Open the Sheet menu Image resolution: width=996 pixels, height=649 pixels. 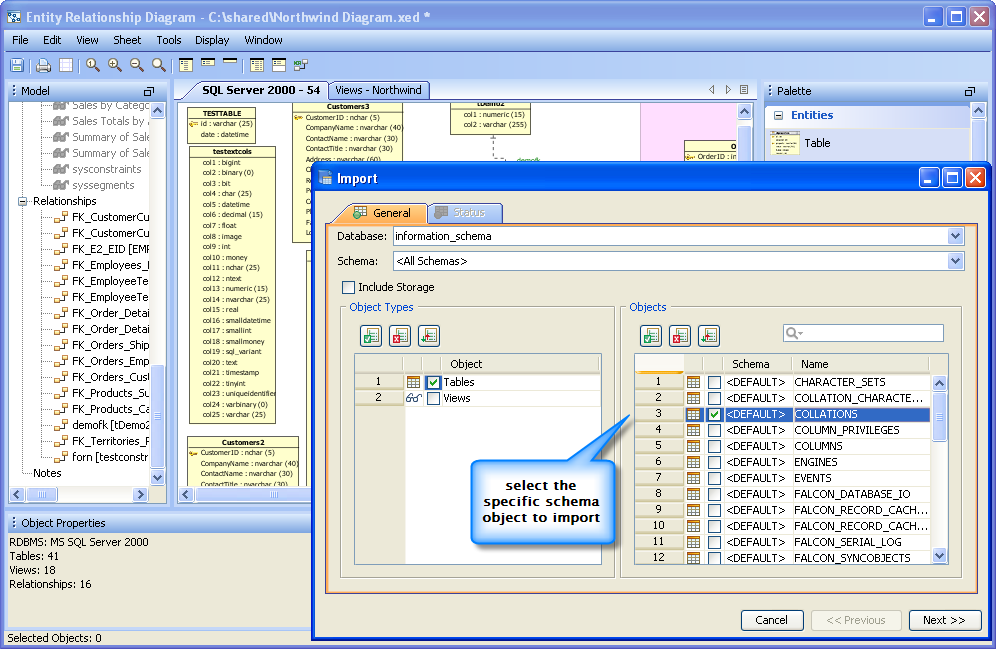tap(127, 40)
